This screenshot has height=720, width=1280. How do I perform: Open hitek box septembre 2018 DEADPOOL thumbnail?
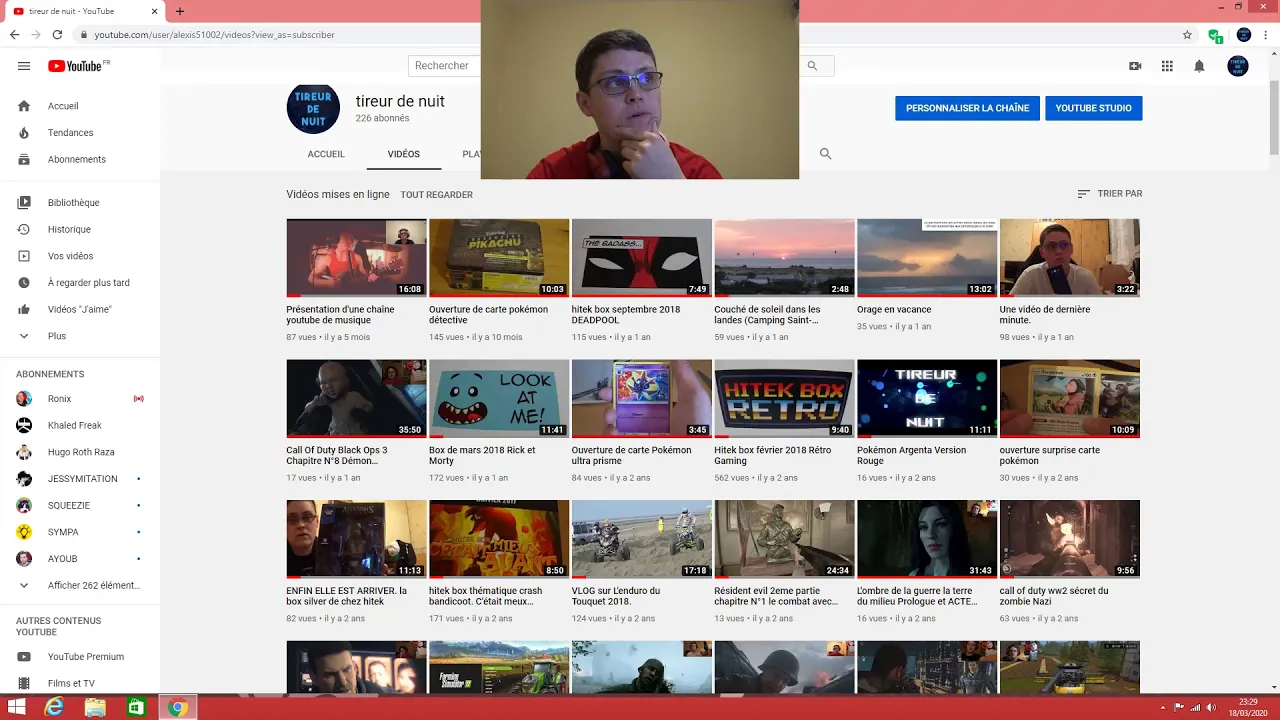click(x=642, y=258)
